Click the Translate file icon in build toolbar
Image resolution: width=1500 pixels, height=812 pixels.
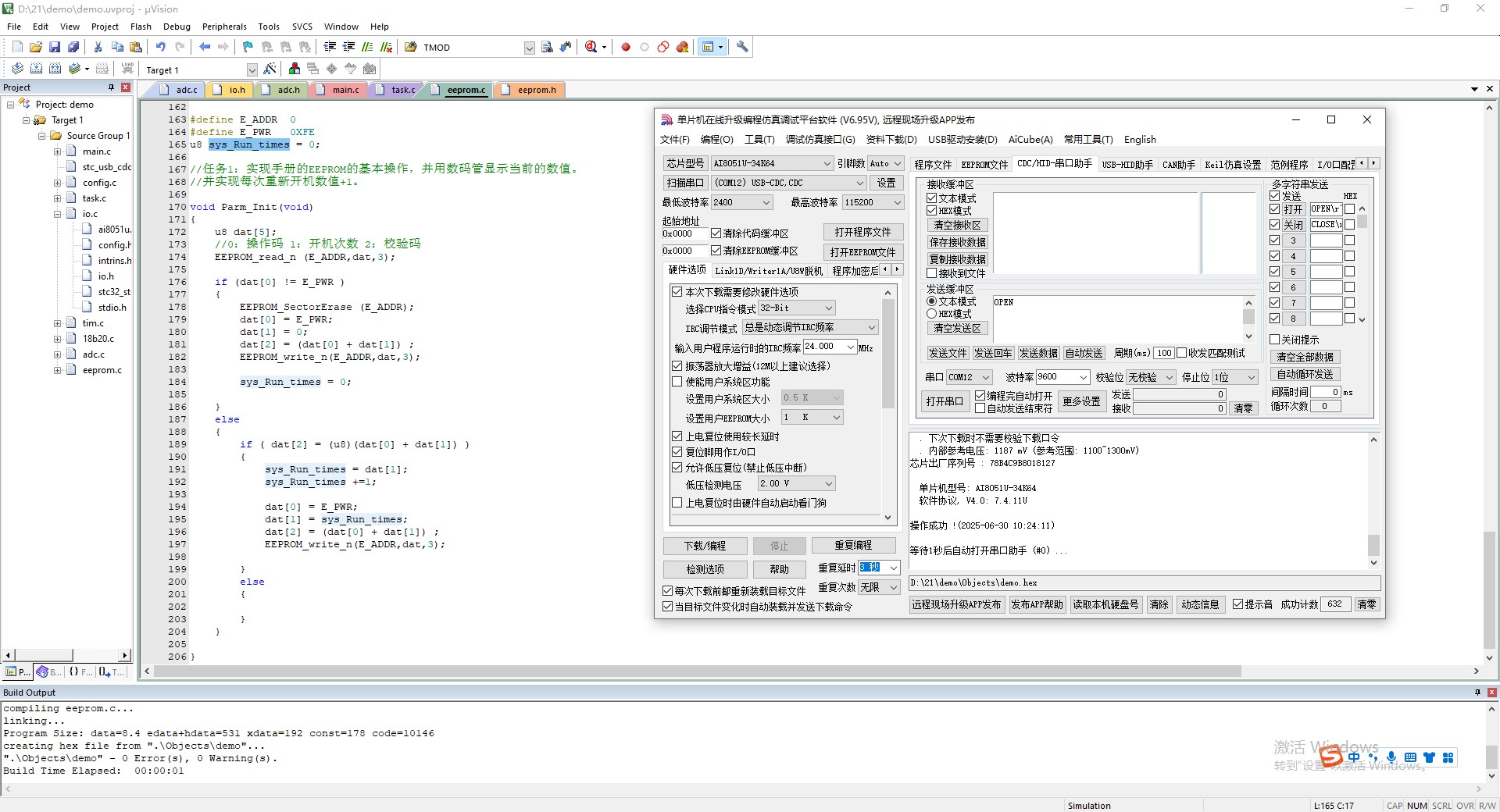(17, 69)
